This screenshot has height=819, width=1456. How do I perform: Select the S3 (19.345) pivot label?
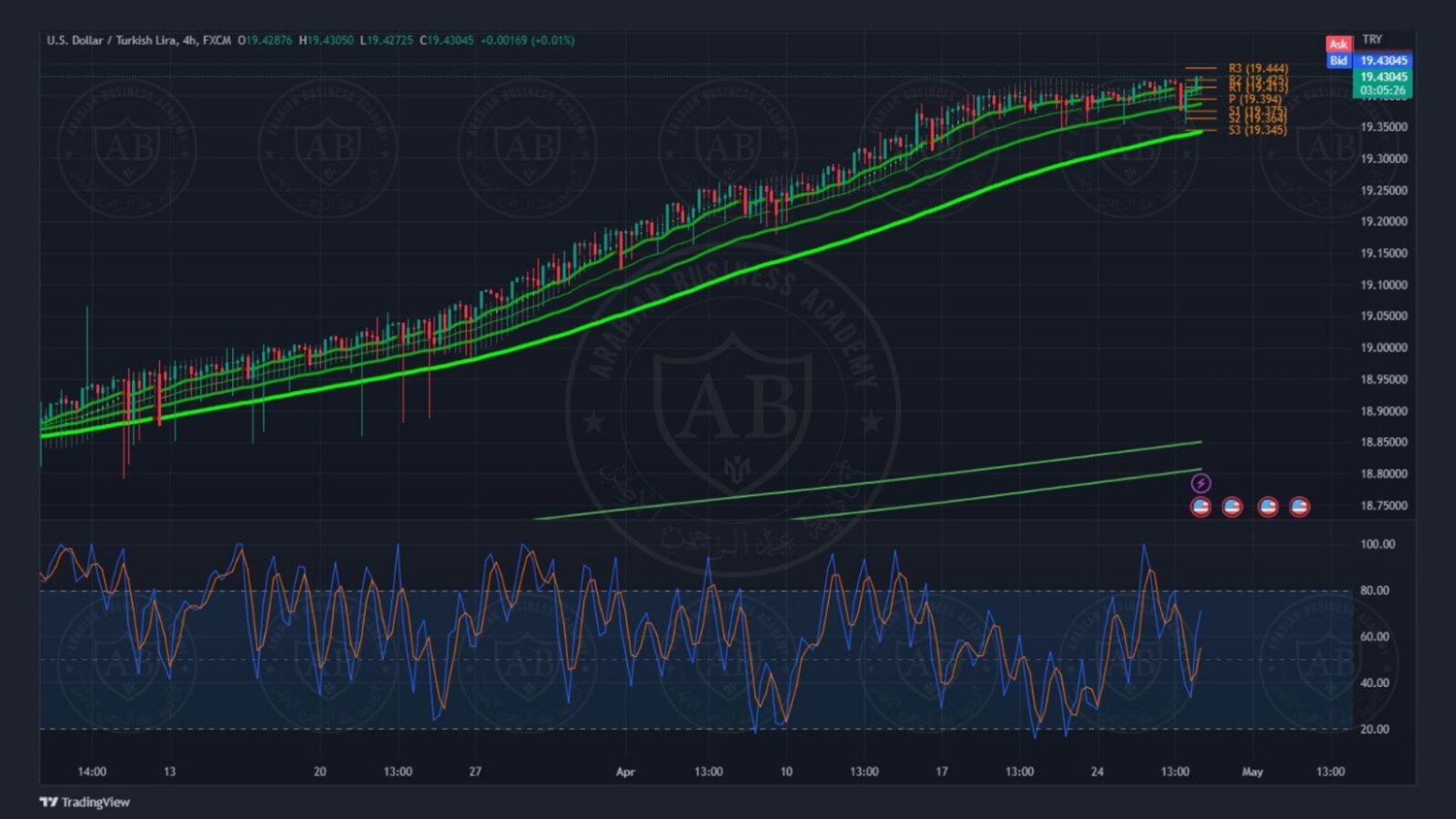(1258, 130)
